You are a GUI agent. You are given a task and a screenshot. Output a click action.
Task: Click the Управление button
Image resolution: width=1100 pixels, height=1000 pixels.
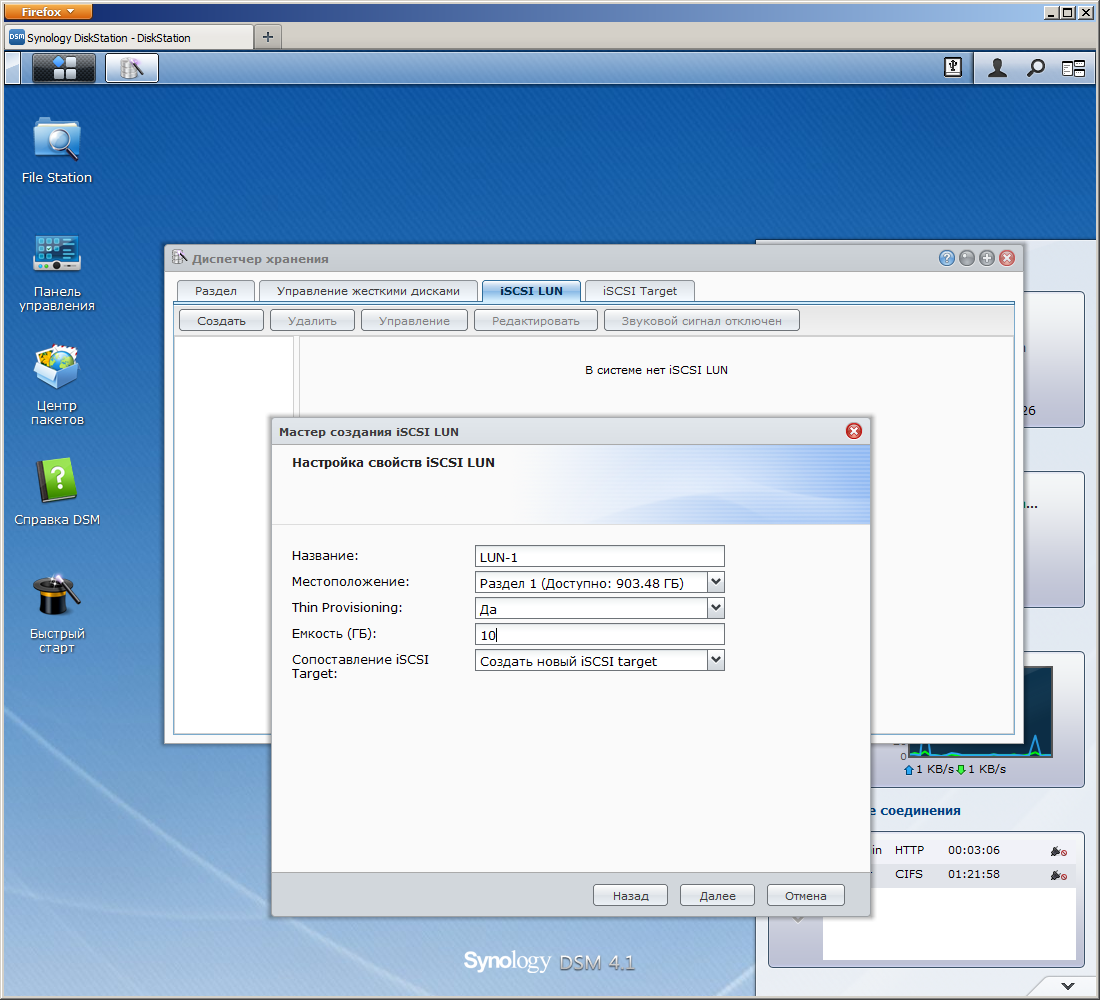[414, 321]
